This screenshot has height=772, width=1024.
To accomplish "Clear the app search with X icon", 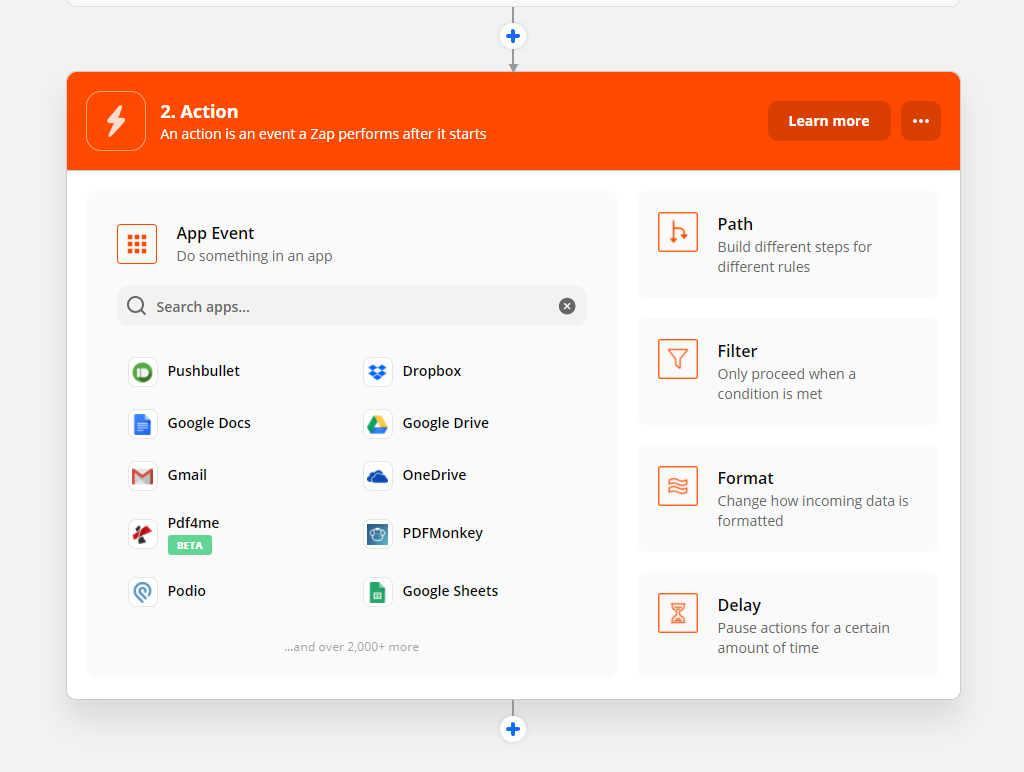I will [x=567, y=307].
